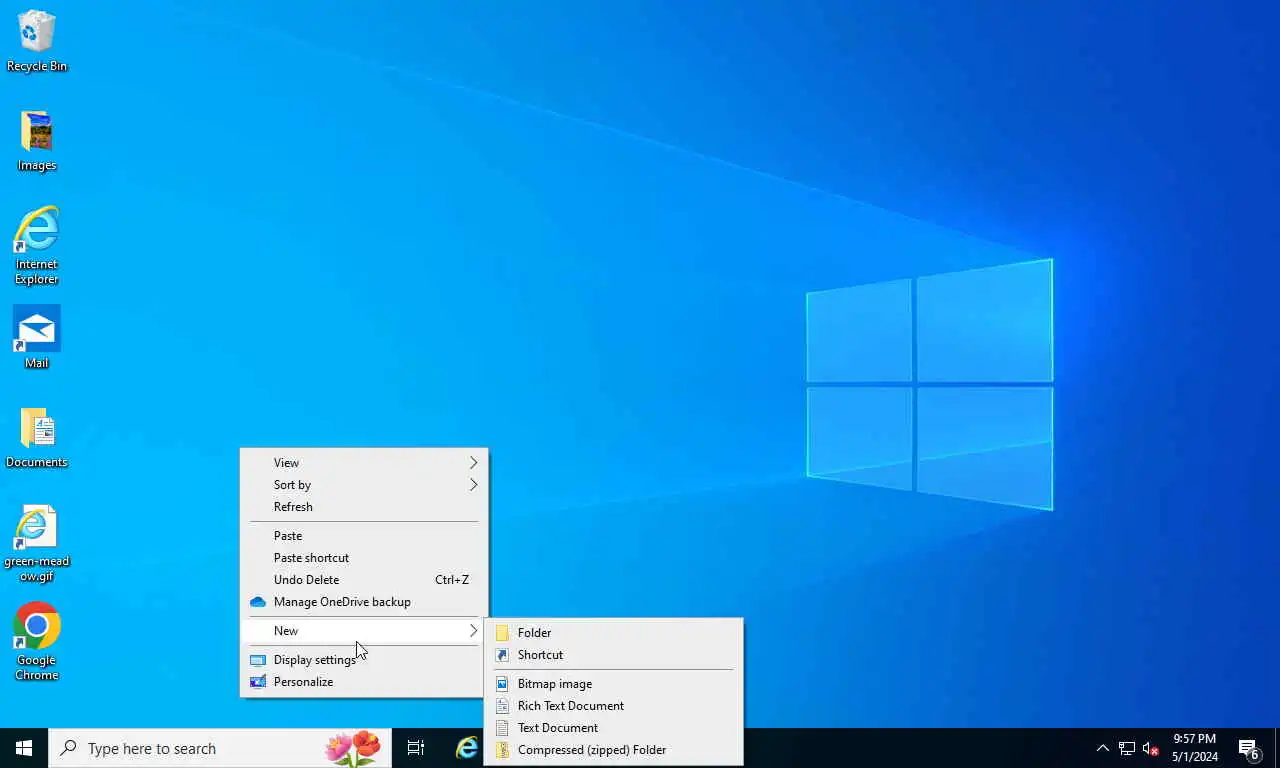
Task: Open the Recycle Bin desktop icon
Action: coord(37,41)
